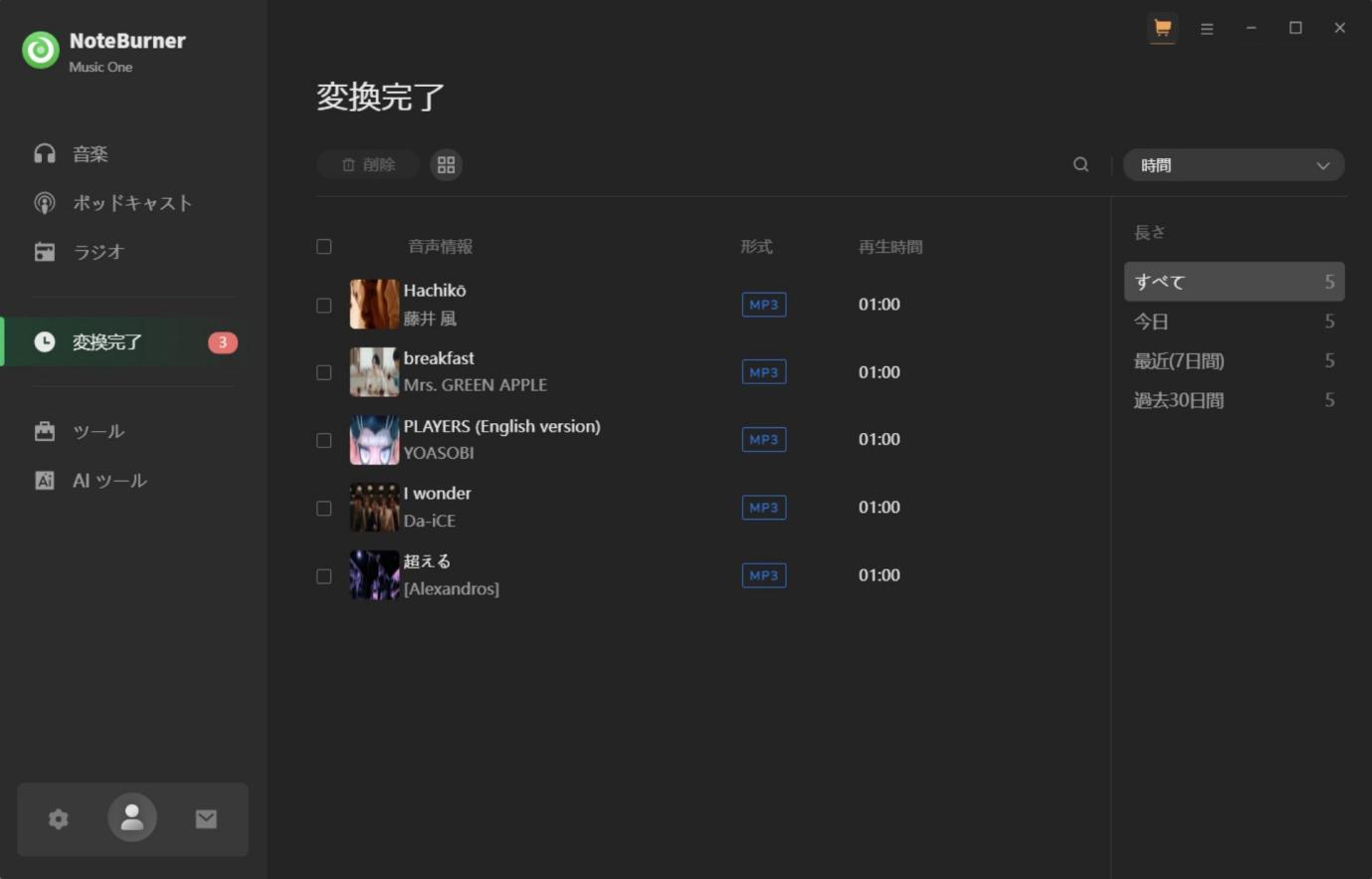Open settings gear icon

(x=59, y=819)
